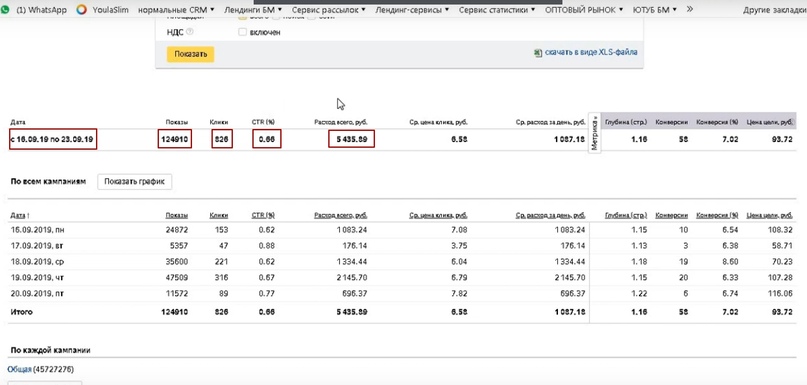
Task: Download the report as XLS file
Action: (x=591, y=52)
